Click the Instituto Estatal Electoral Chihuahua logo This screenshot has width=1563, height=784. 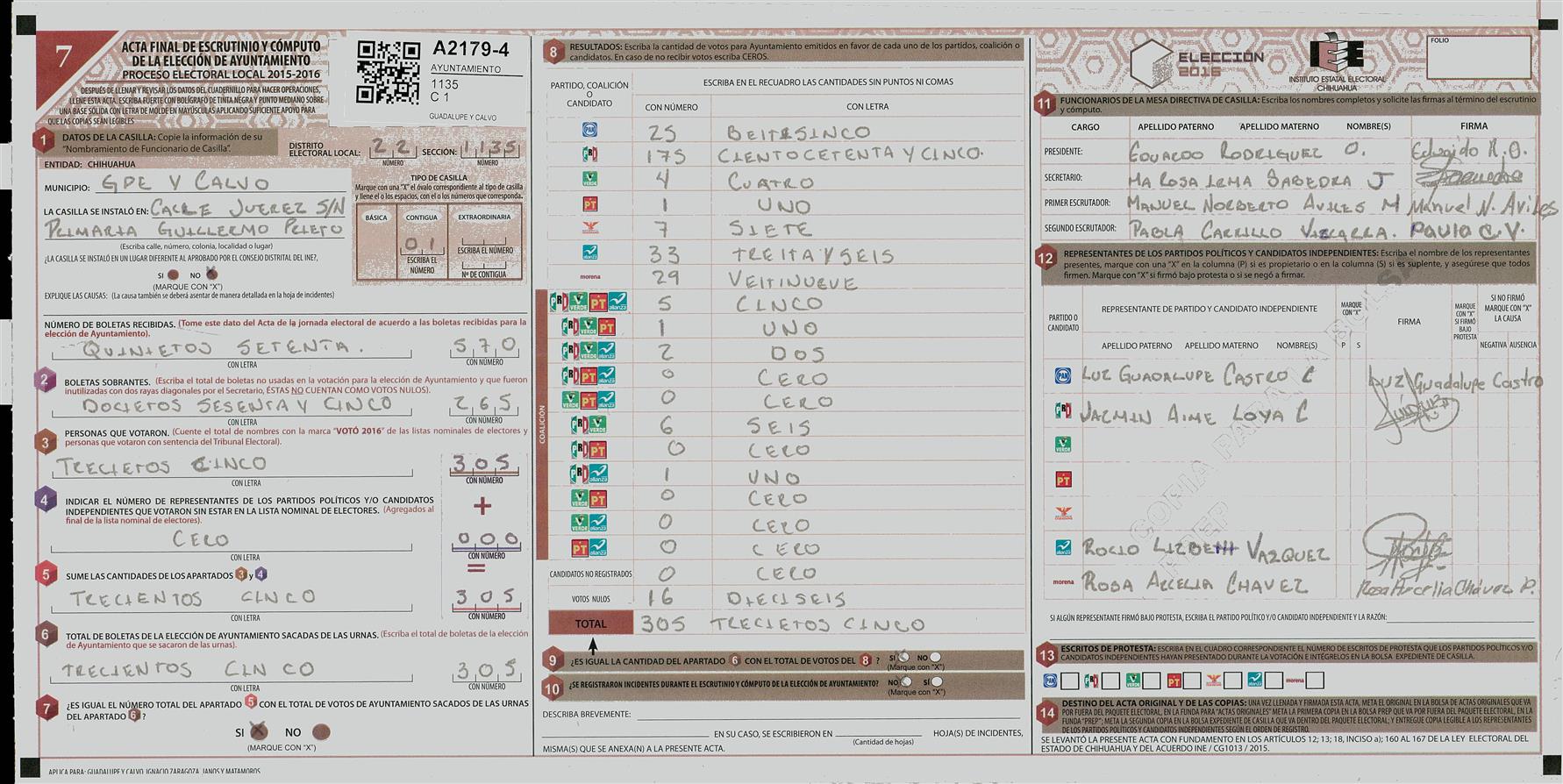pos(1337,58)
